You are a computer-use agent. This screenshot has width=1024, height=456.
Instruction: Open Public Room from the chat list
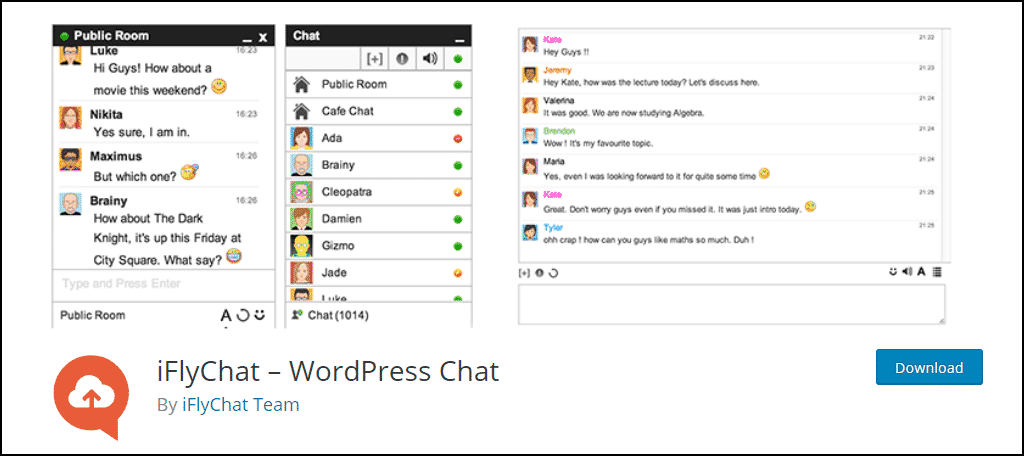click(x=379, y=84)
